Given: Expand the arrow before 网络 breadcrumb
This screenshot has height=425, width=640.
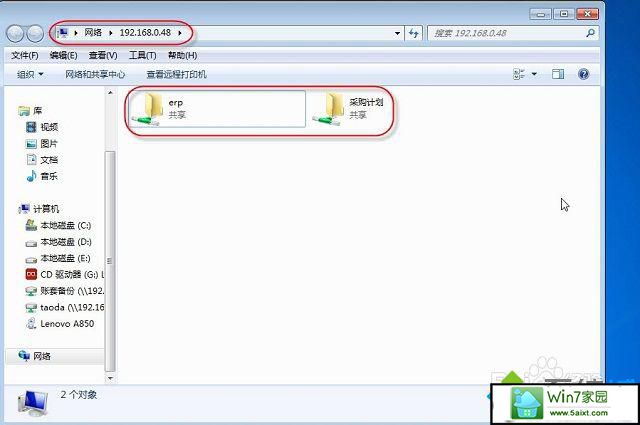Looking at the screenshot, I should (x=76, y=33).
